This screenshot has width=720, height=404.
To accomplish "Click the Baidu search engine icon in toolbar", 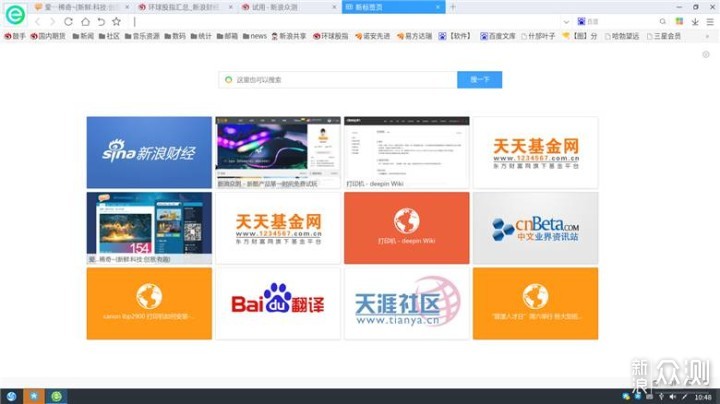I will 581,22.
